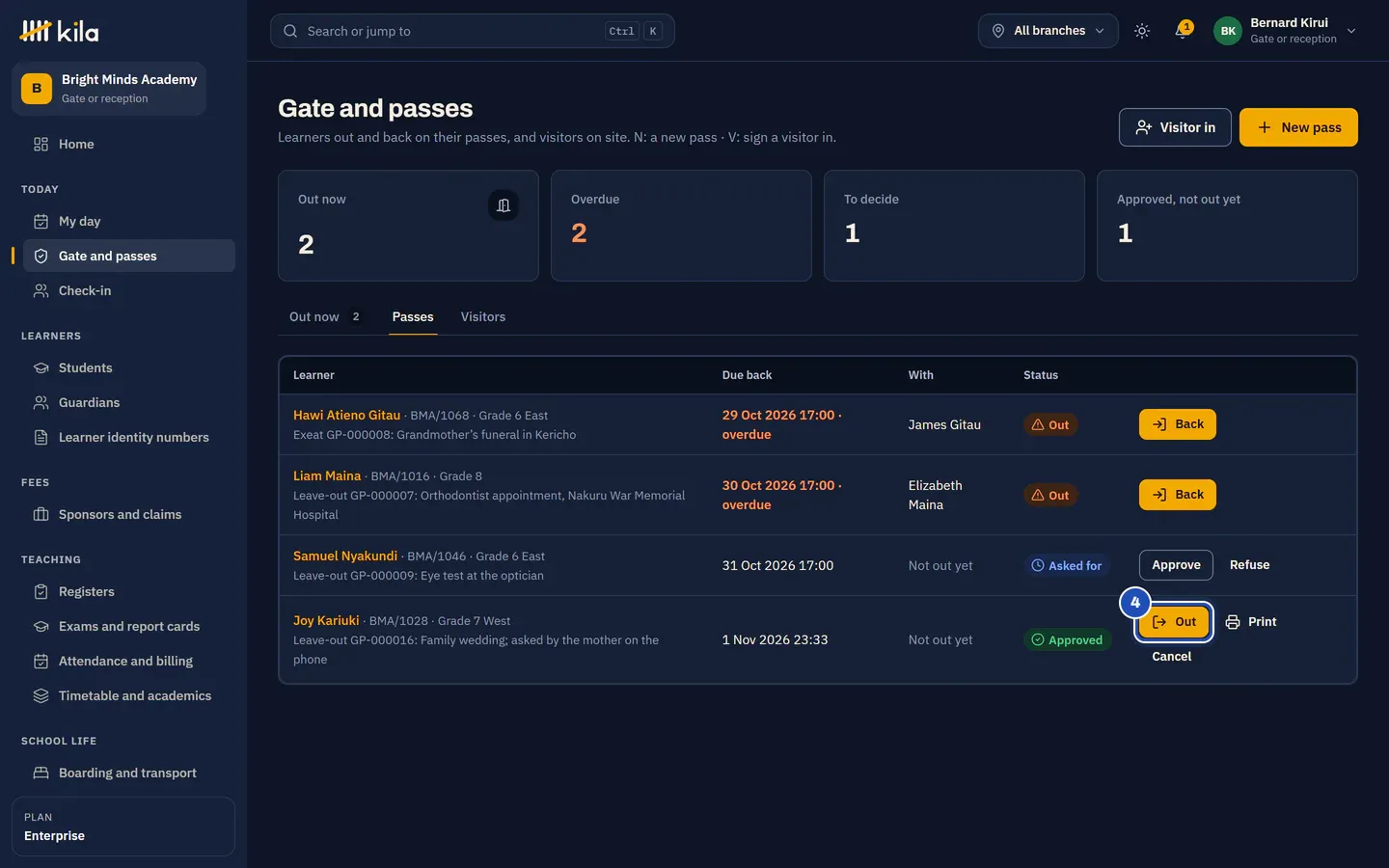
Task: Expand the Bernard Kirui account menu chevron
Action: click(1351, 31)
